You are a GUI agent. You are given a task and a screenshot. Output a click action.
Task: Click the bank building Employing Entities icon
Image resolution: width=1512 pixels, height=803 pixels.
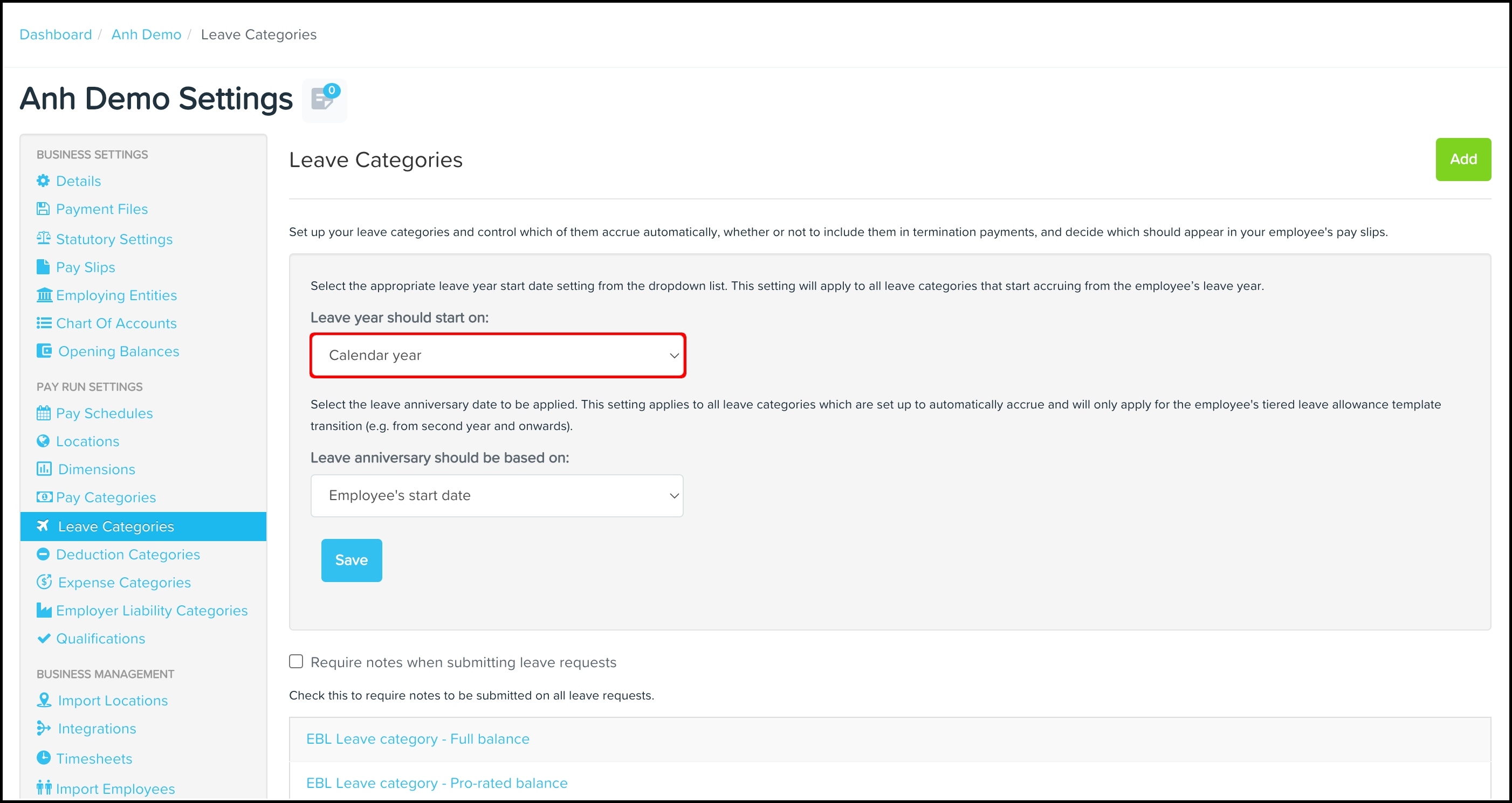click(44, 294)
